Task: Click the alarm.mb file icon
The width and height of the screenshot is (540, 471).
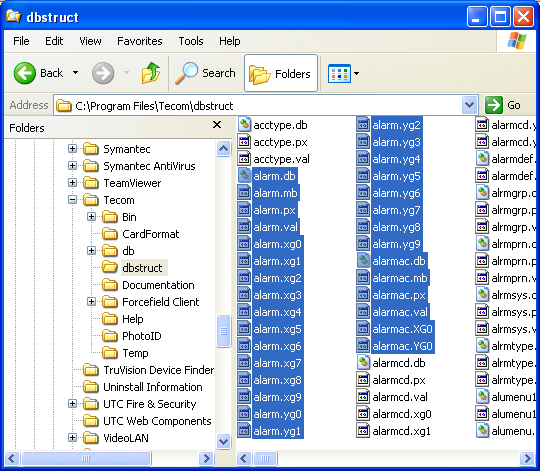Action: 244,192
